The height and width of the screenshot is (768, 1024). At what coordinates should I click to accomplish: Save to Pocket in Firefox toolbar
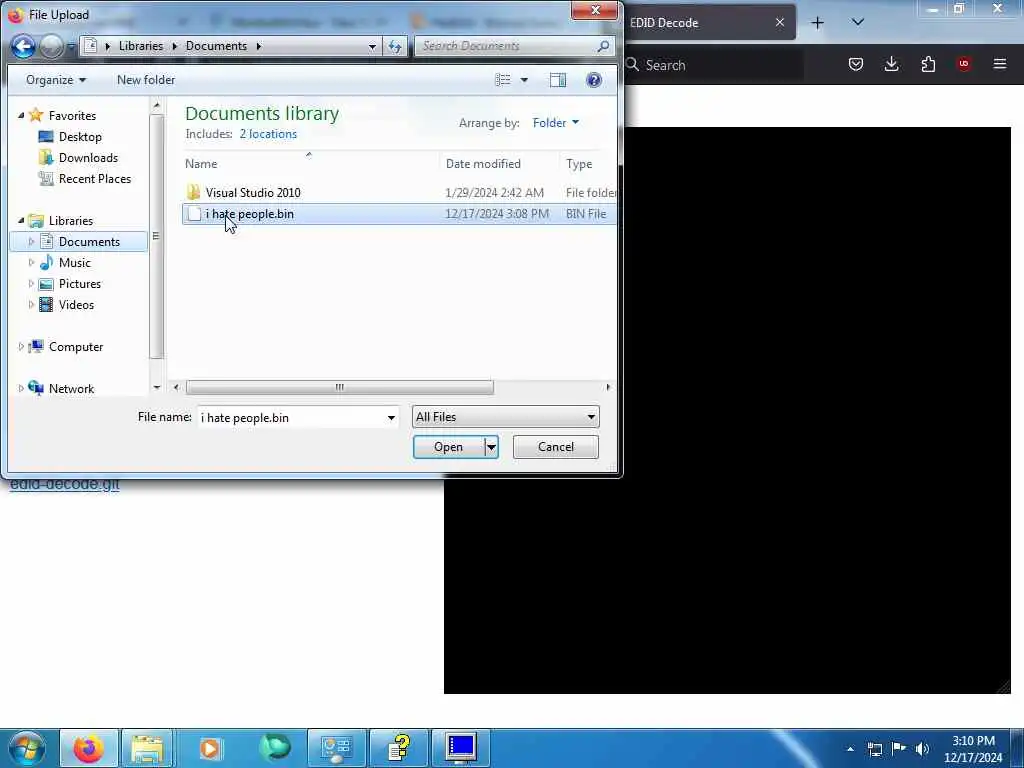[856, 64]
